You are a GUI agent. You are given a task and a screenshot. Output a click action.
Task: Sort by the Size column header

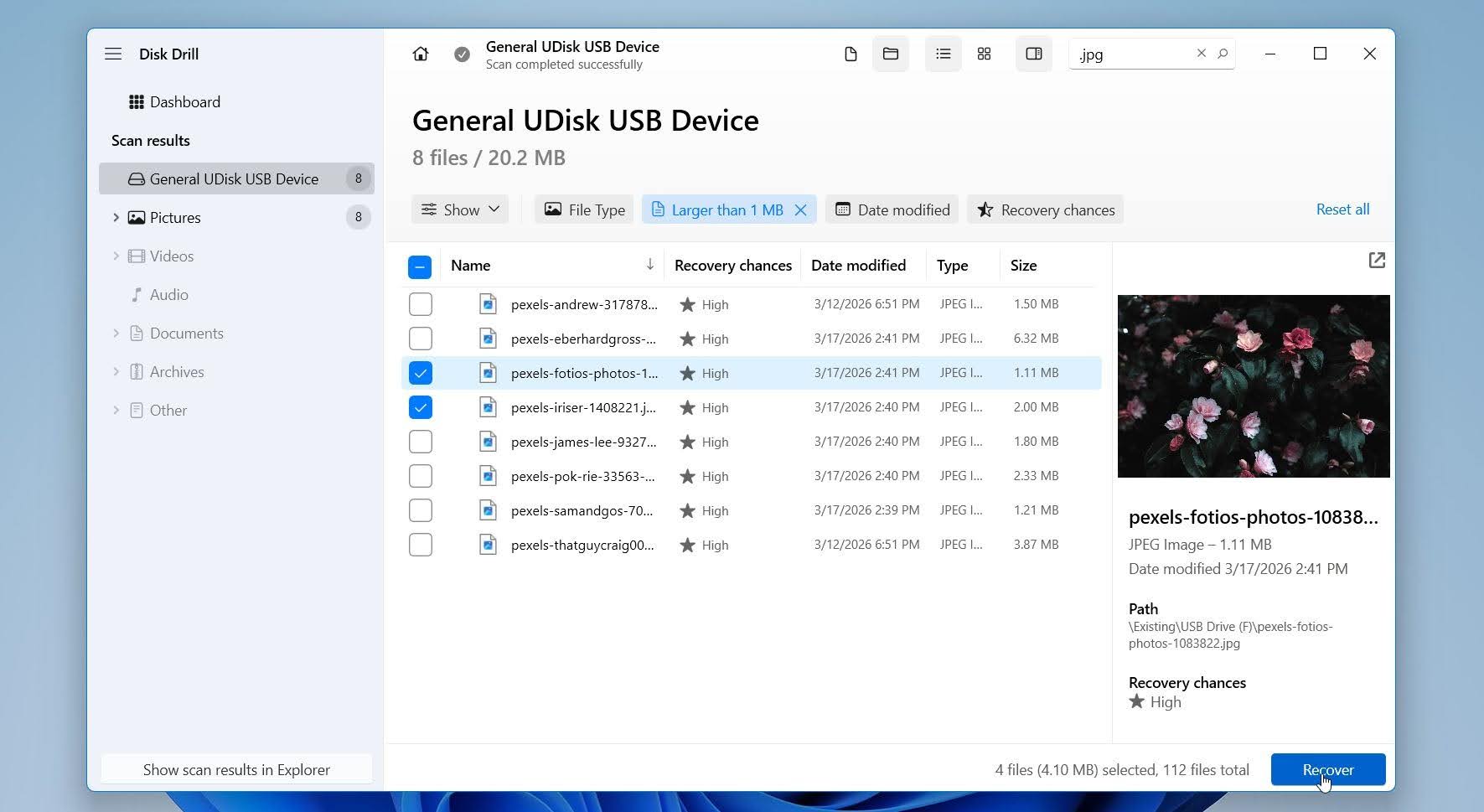[1023, 266]
